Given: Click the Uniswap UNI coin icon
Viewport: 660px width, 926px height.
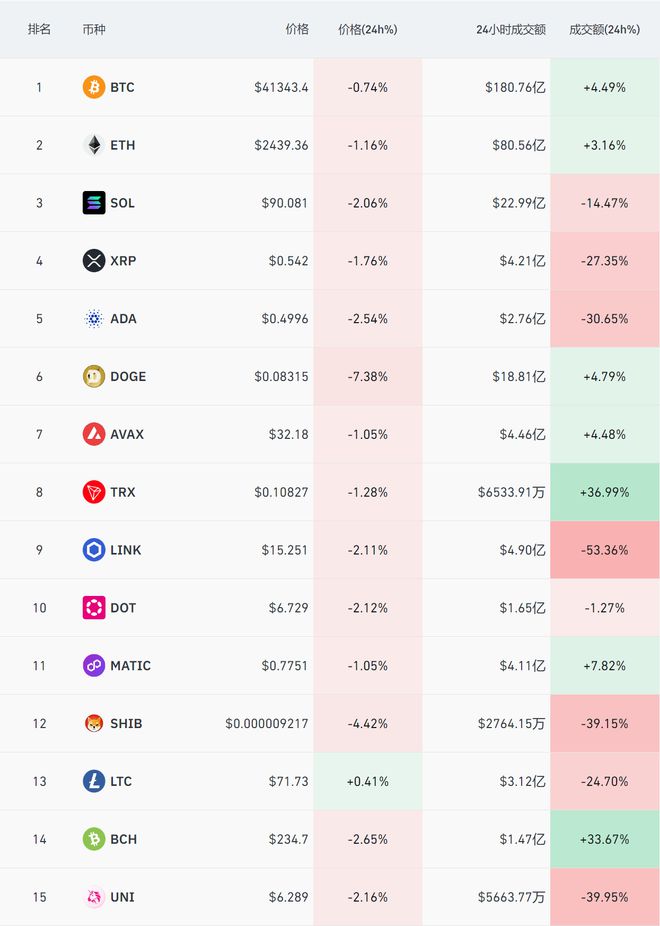Looking at the screenshot, I should 93,897.
